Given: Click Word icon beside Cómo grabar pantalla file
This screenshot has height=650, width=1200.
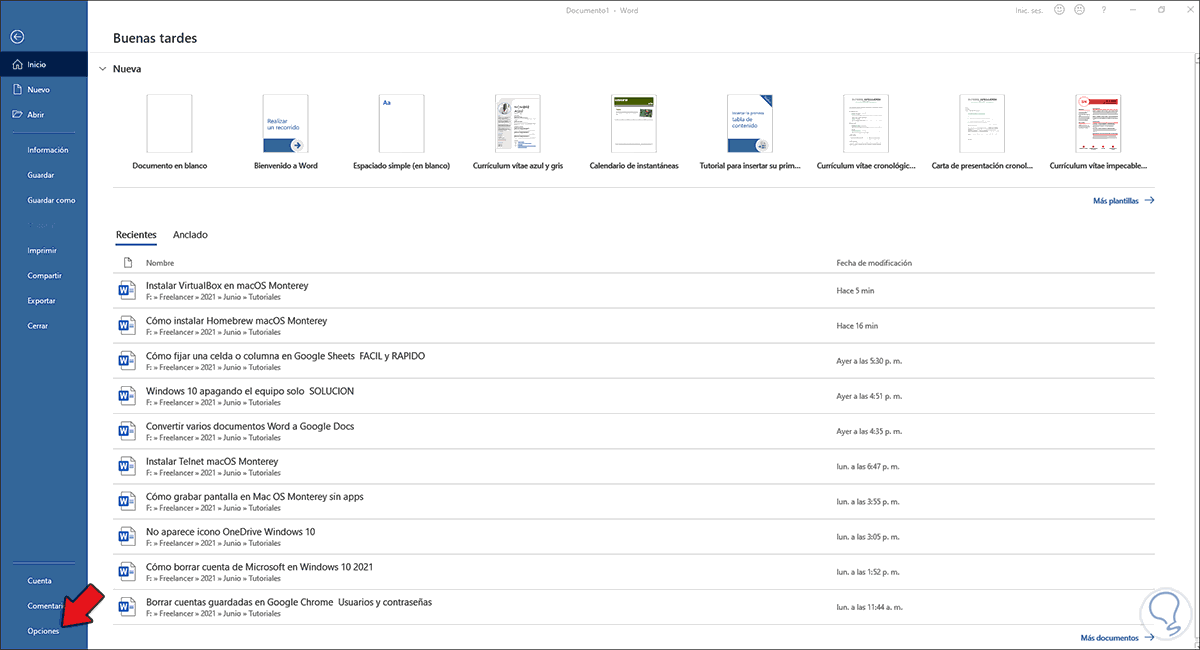Looking at the screenshot, I should (x=127, y=501).
